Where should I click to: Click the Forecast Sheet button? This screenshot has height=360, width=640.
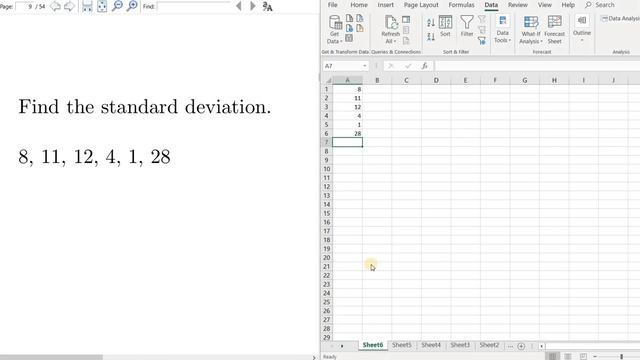(554, 30)
